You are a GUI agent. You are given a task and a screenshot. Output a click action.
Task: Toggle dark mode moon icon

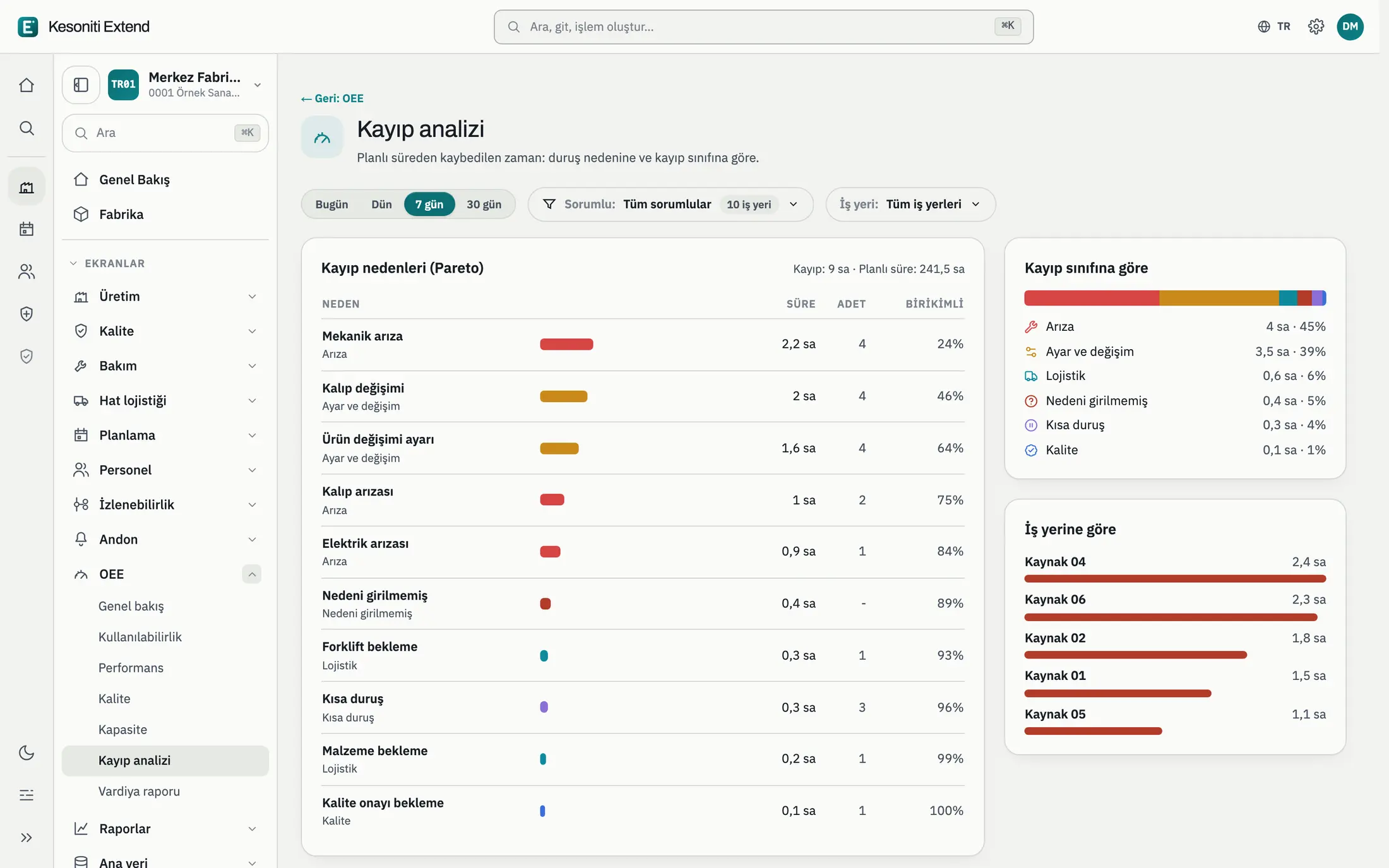27,752
